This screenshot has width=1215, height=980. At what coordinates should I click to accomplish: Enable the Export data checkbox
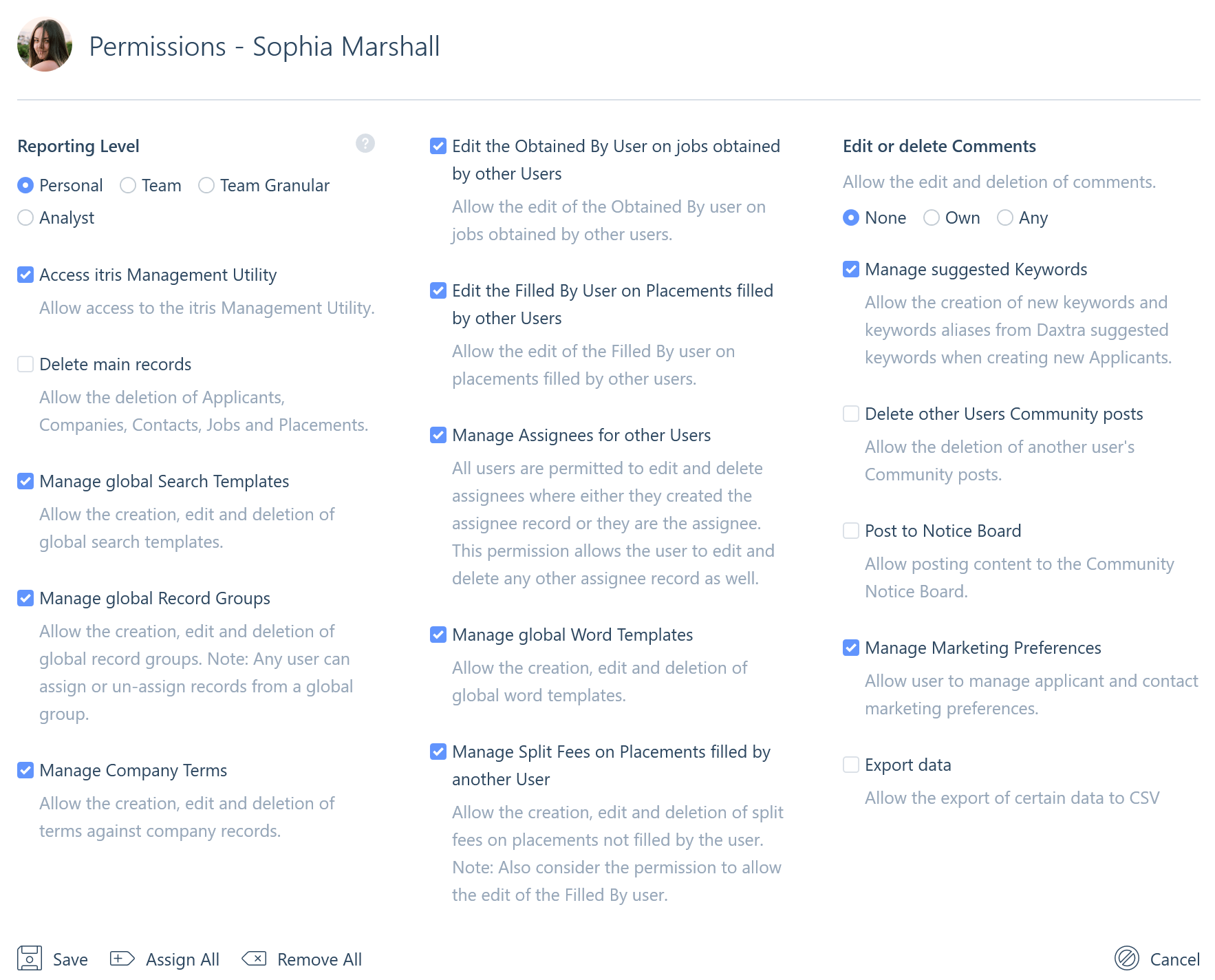click(x=851, y=765)
